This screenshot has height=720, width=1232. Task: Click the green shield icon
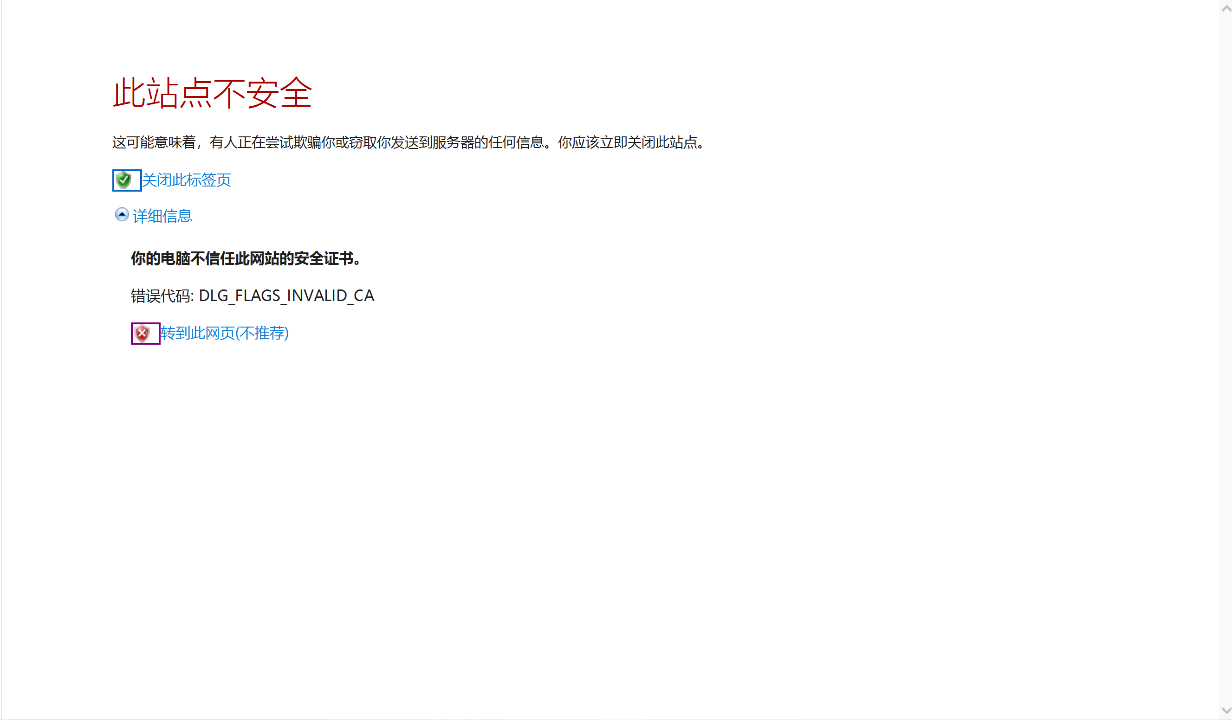[x=124, y=180]
